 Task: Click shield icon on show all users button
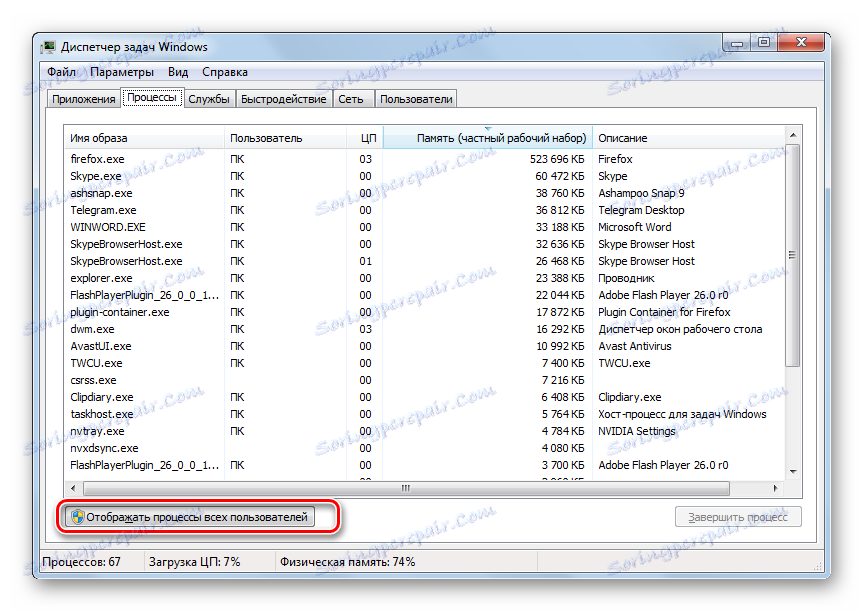pos(78,517)
